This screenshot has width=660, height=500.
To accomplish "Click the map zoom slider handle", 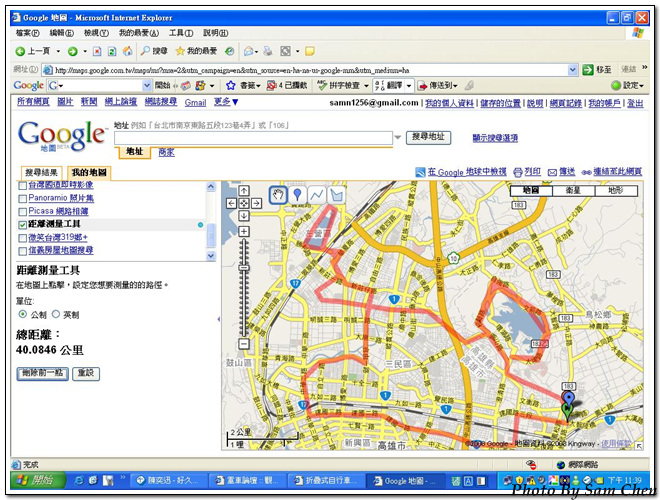I will [244, 268].
